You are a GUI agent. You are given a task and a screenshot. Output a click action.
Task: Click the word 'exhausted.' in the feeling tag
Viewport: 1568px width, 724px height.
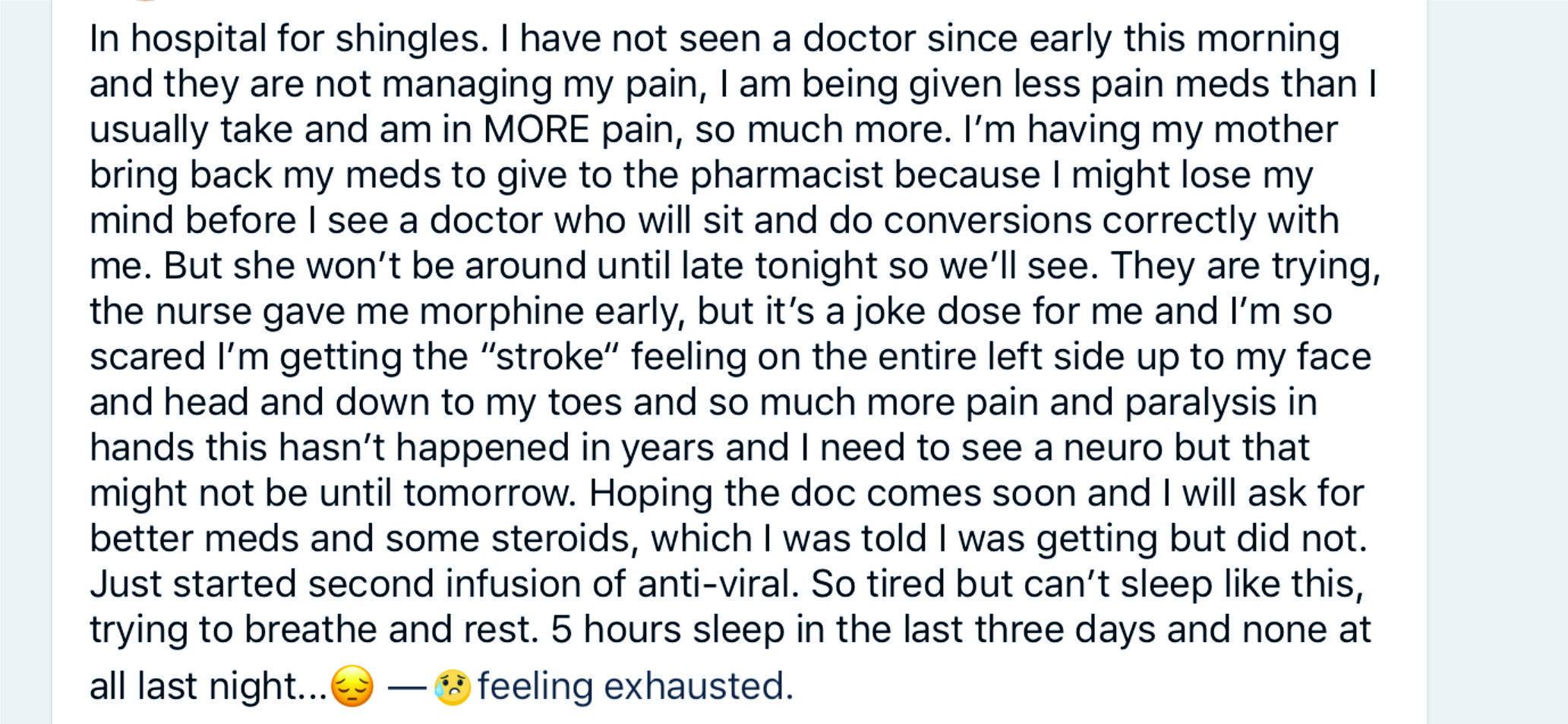698,686
